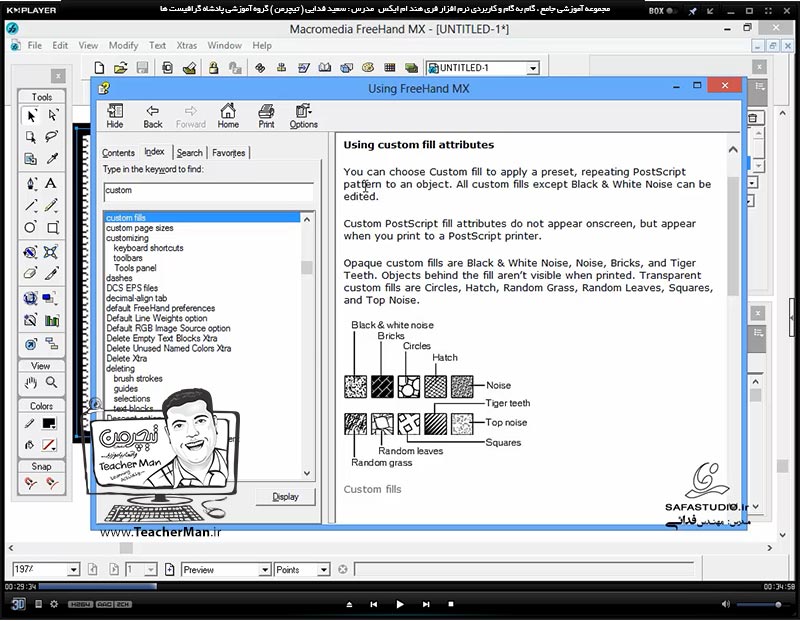Open the Custom fills link
The width and height of the screenshot is (800, 621).
372,489
